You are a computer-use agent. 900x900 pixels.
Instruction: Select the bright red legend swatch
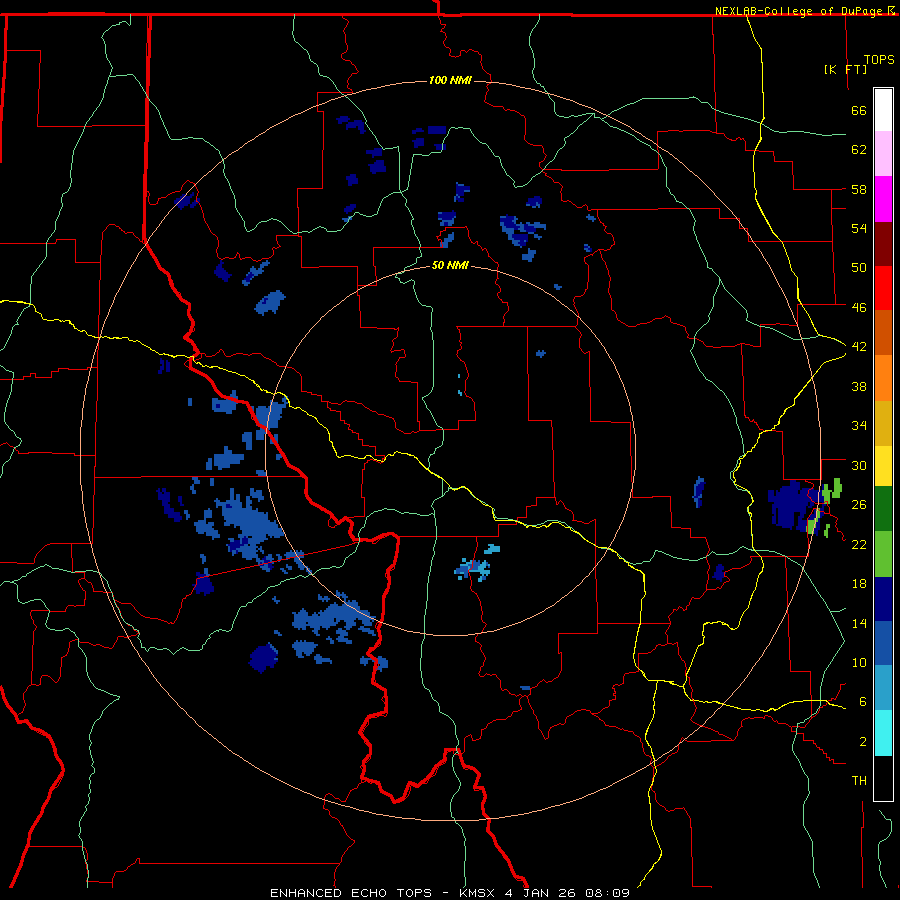tap(883, 288)
